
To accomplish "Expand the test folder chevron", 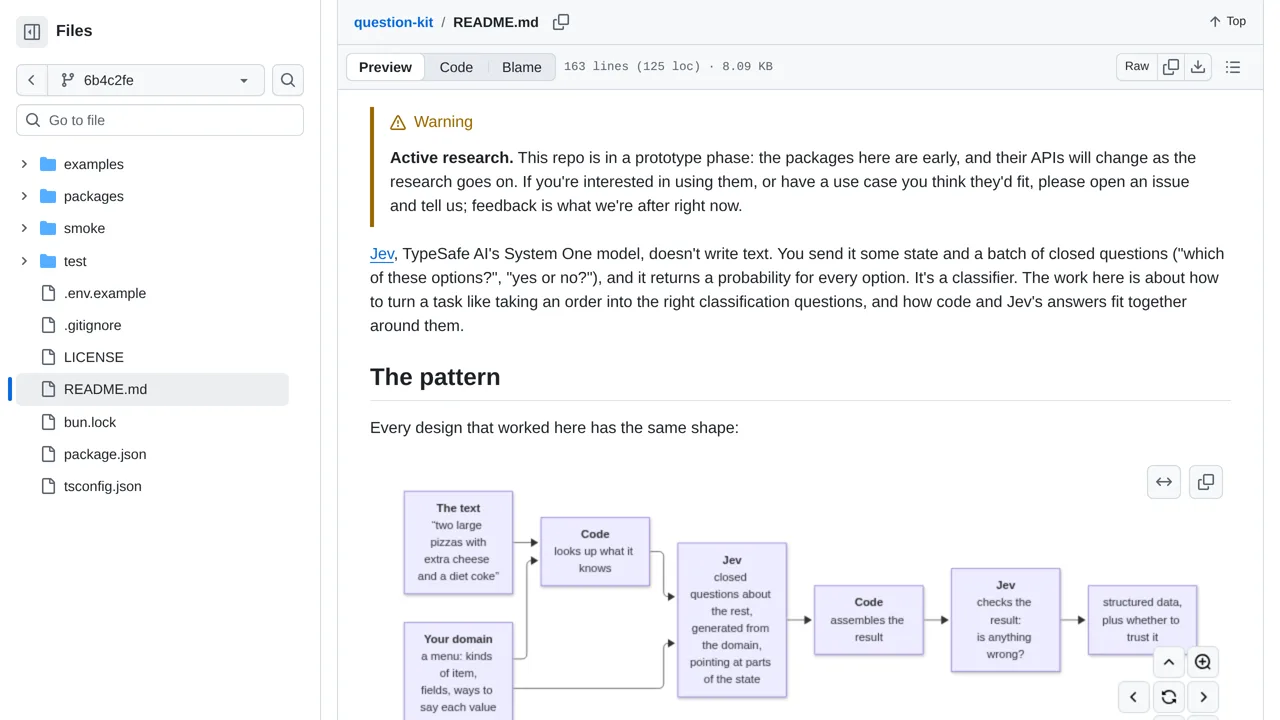I will pos(24,261).
